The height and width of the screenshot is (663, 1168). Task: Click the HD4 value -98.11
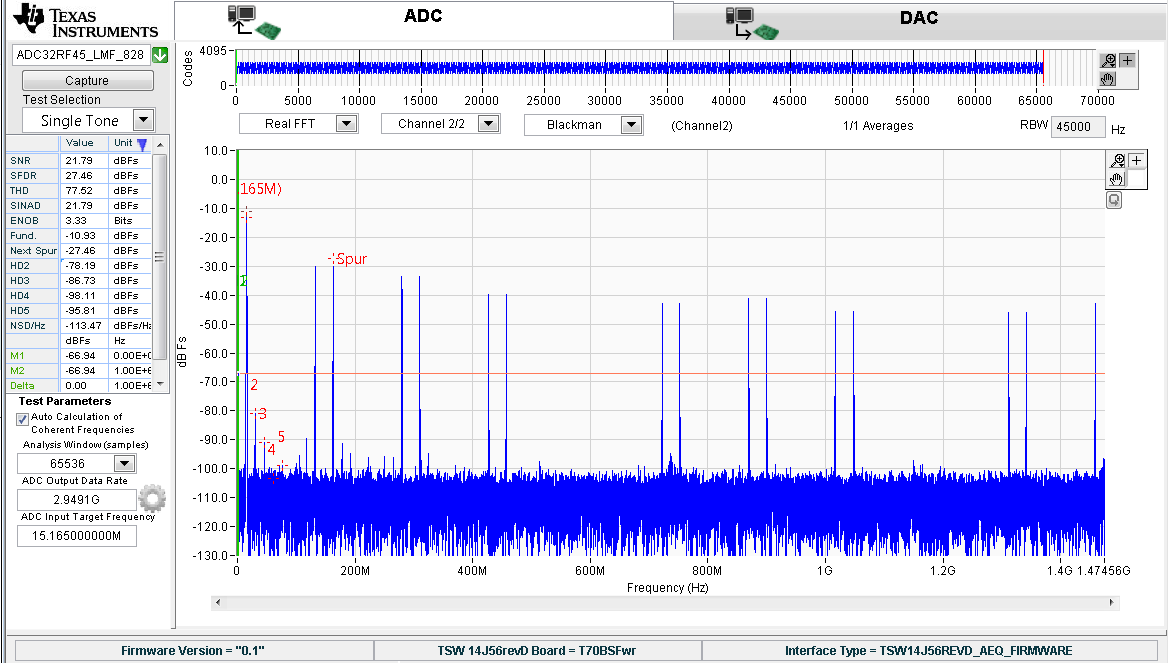click(x=80, y=296)
